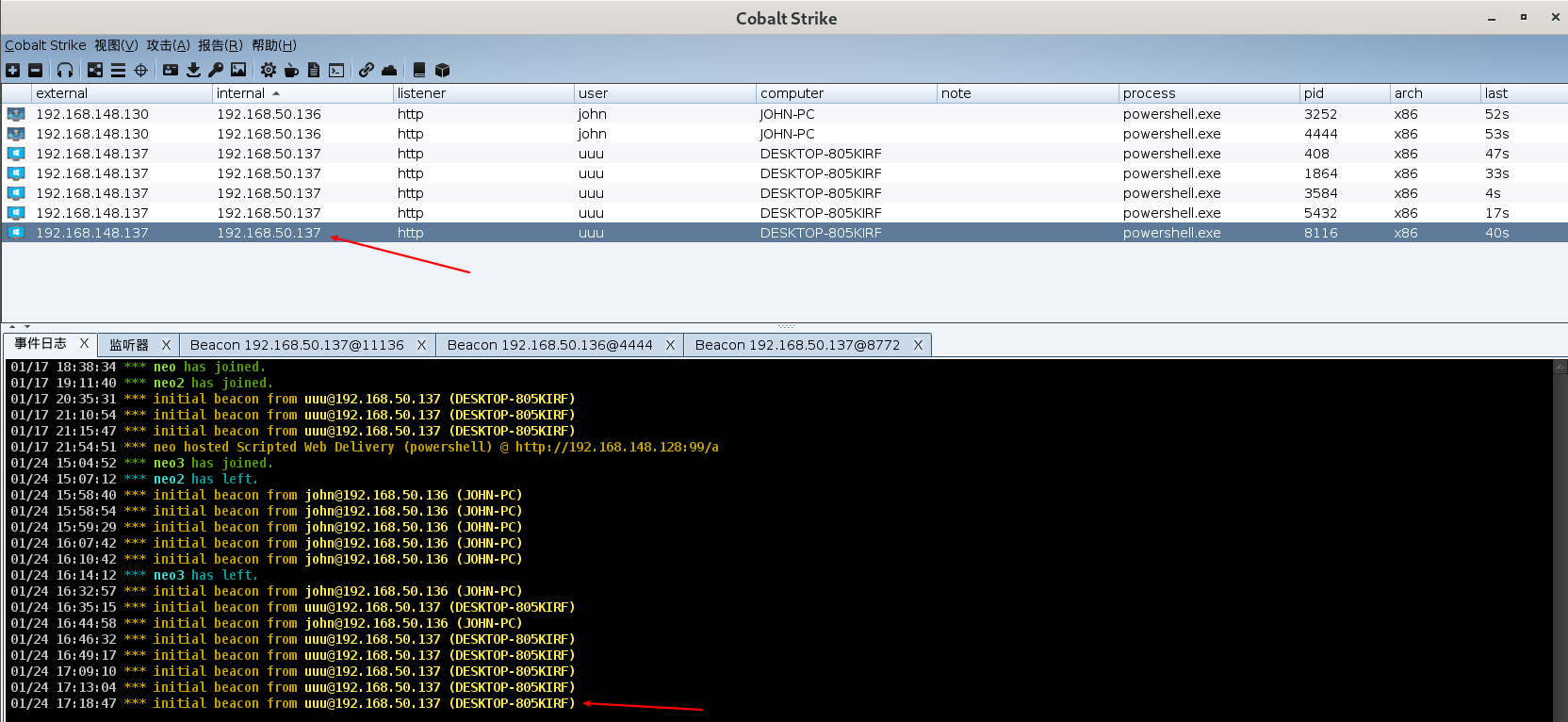The height and width of the screenshot is (722, 1568).
Task: Click Host a File chain link icon
Action: [x=367, y=70]
